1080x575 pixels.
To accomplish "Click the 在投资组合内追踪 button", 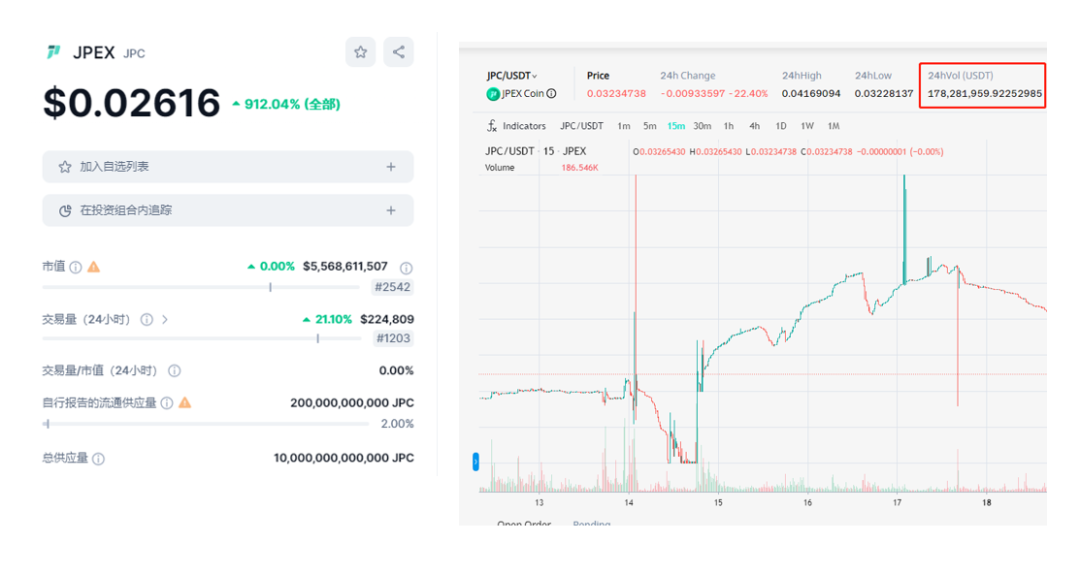I will (x=227, y=211).
